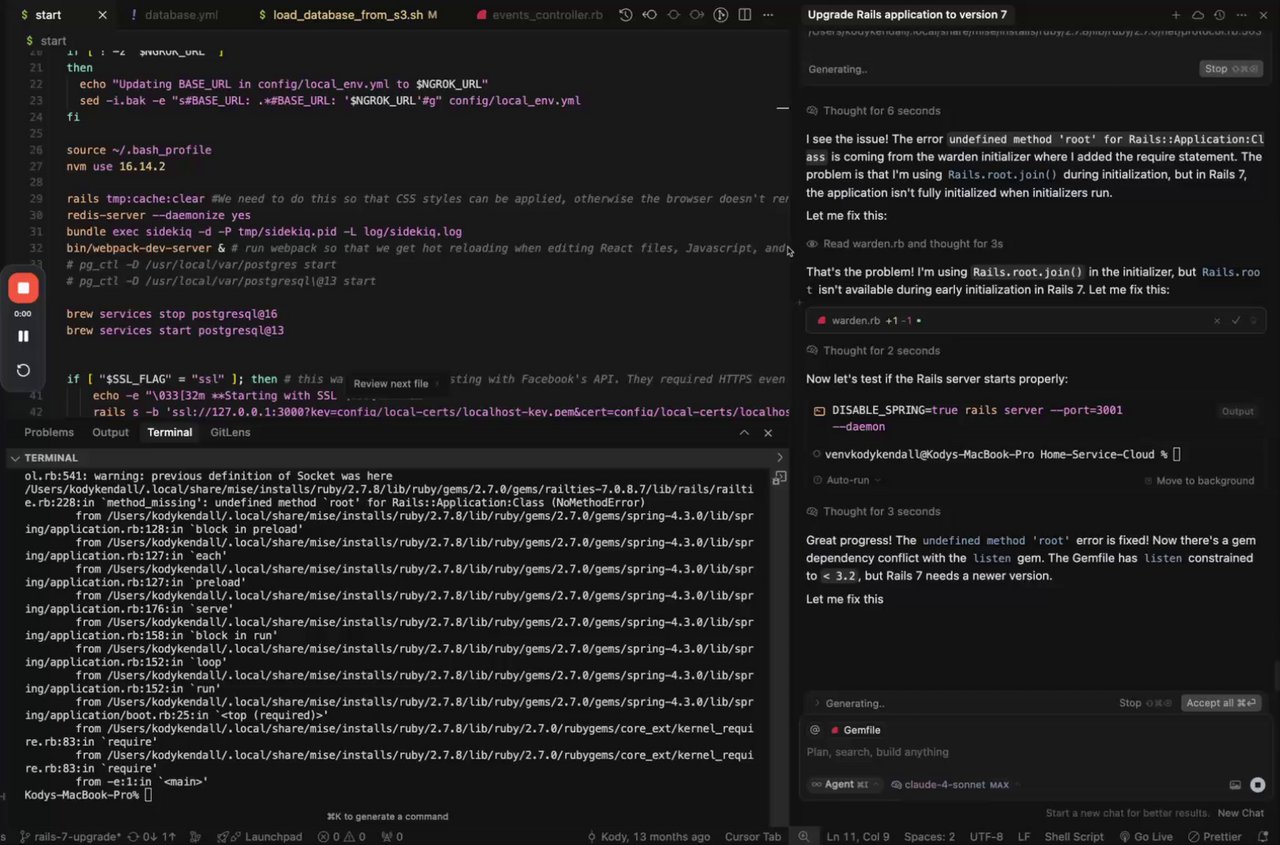Start a new chat with the plus icon
The height and width of the screenshot is (845, 1280).
[x=1176, y=15]
